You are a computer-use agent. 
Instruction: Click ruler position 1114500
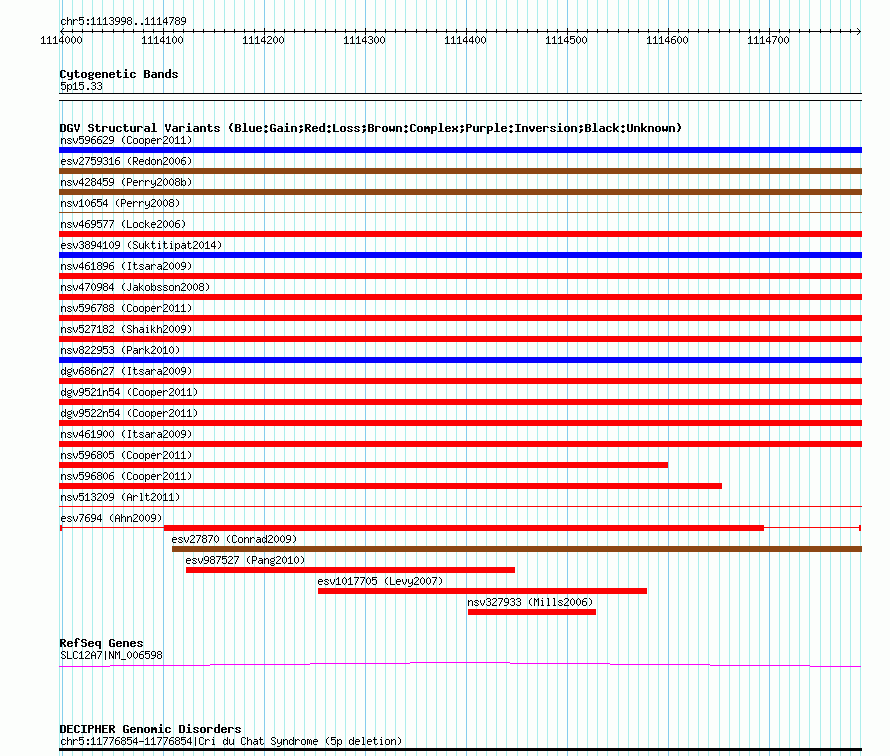(x=566, y=40)
